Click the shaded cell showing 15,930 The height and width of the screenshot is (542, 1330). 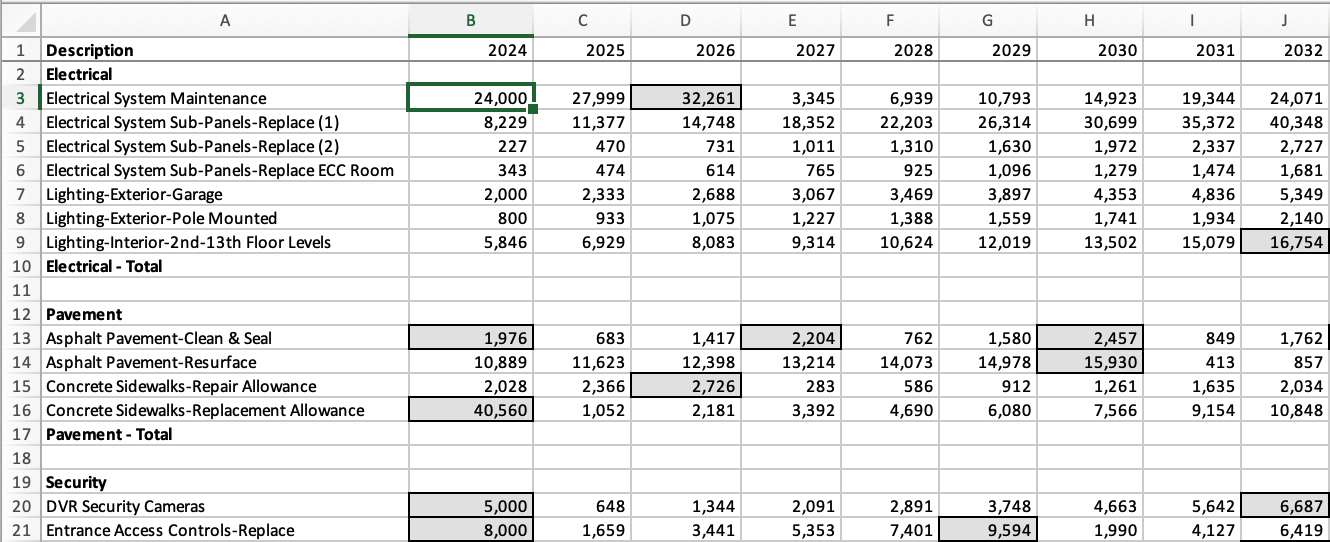1089,362
